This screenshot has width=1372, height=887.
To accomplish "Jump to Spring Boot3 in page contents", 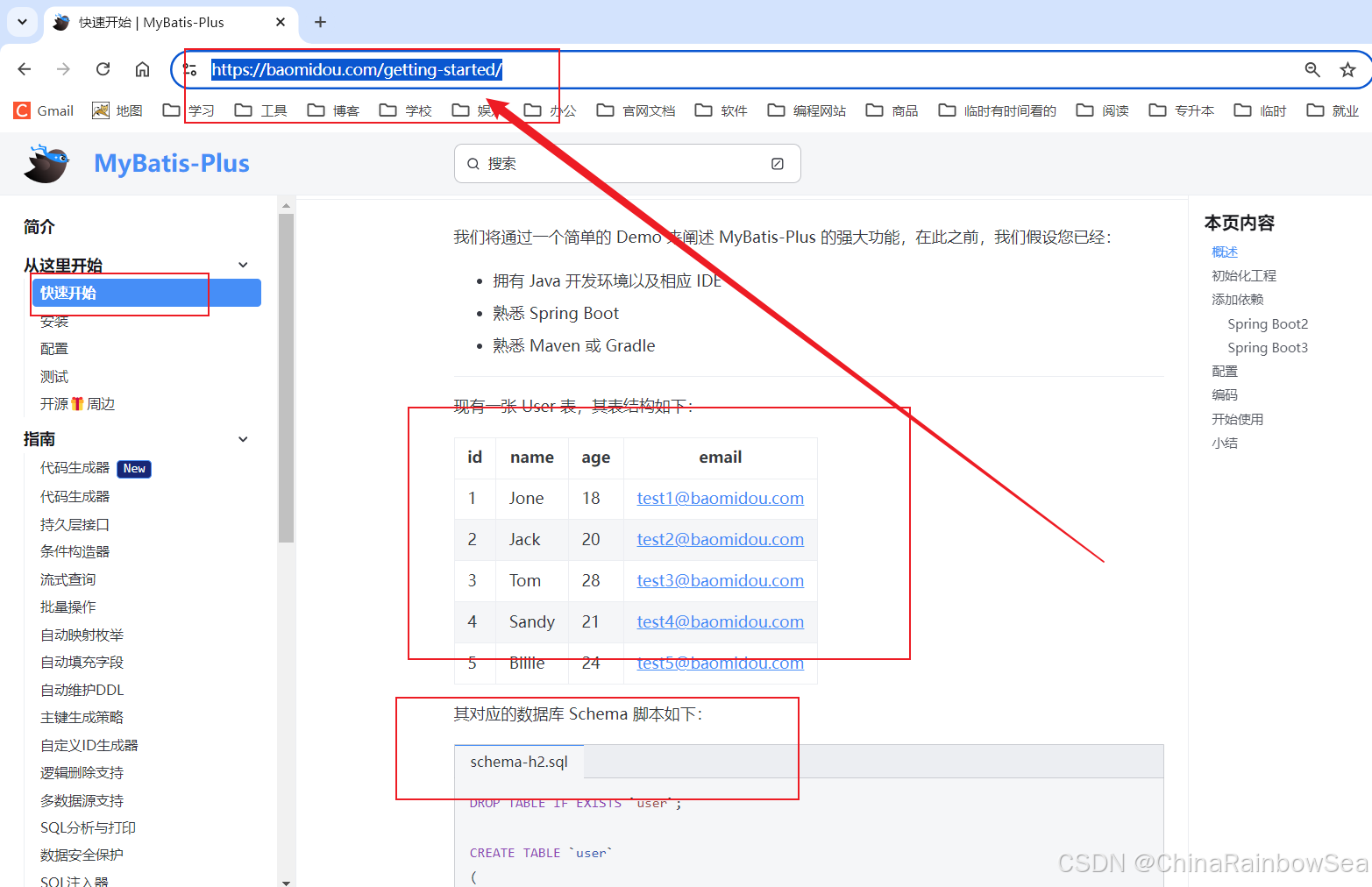I will click(x=1268, y=347).
